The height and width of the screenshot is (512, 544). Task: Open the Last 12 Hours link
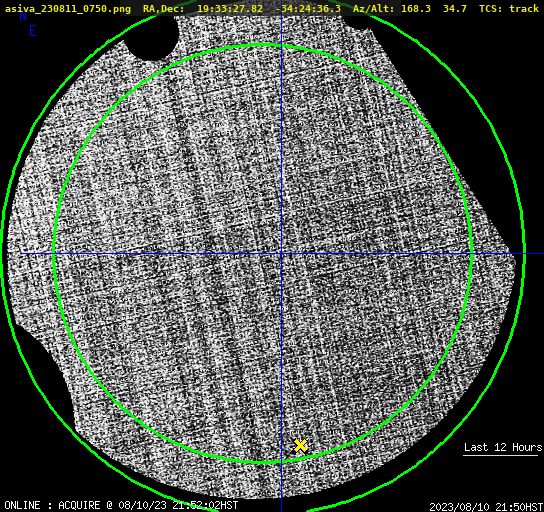click(x=503, y=447)
